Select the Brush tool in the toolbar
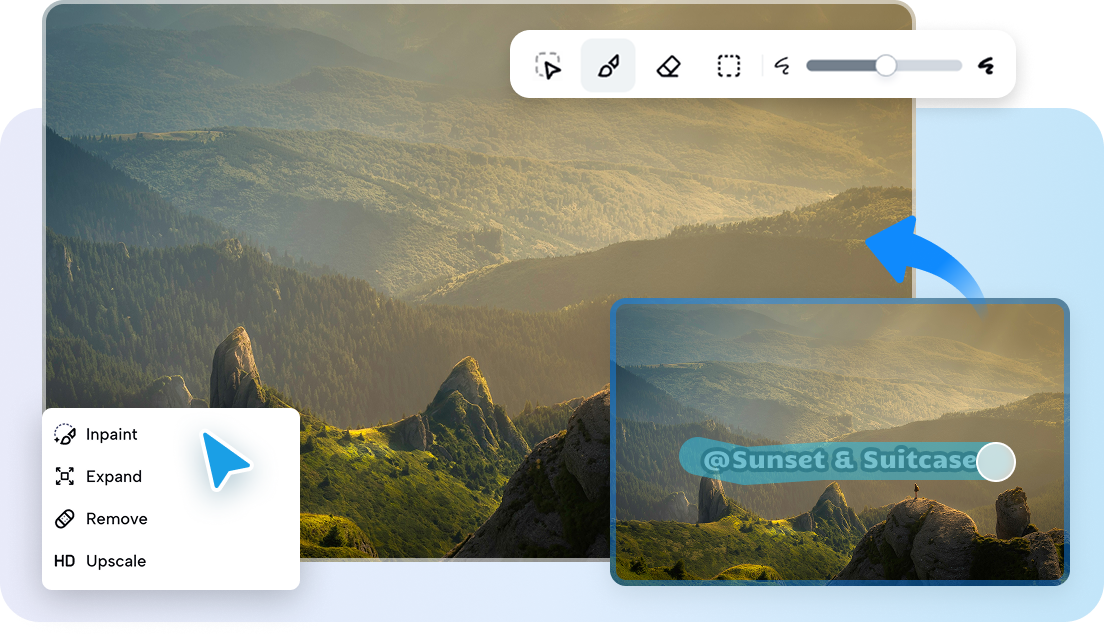 tap(608, 65)
